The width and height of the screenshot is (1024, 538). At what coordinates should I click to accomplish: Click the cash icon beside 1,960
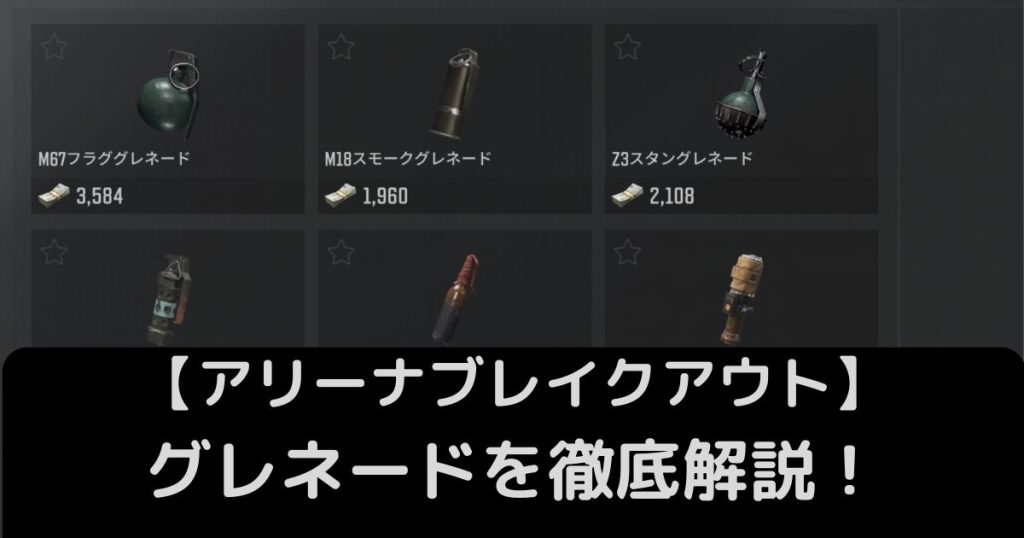(x=340, y=195)
